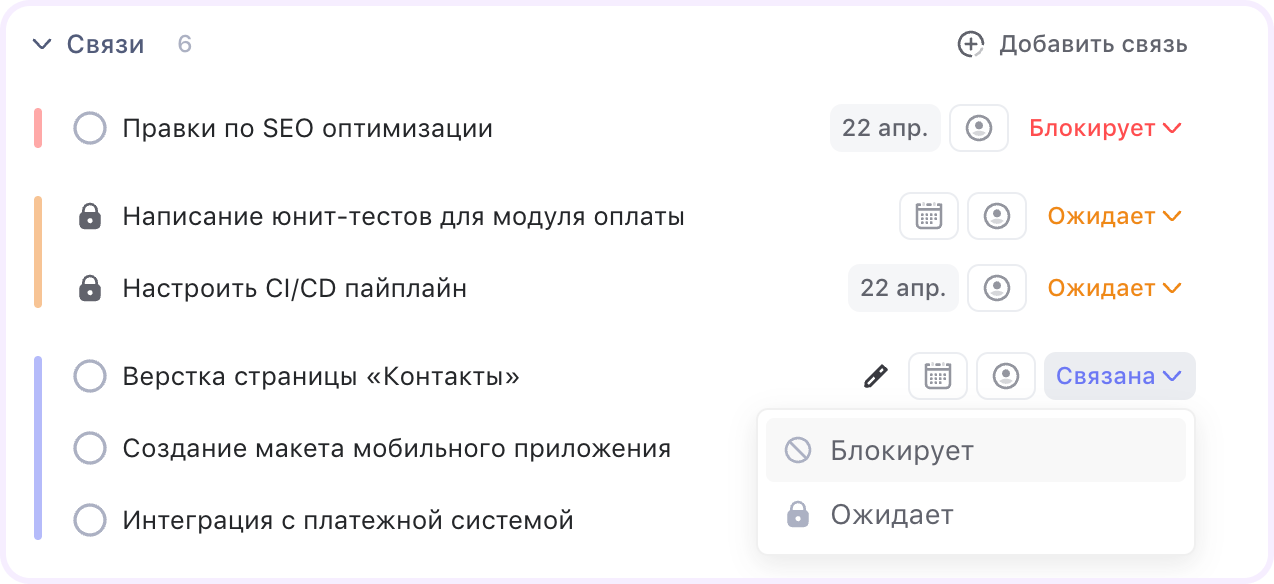The height and width of the screenshot is (584, 1274).
Task: Open calendar icon for Верстка страницы «Контакты»
Action: 937,377
